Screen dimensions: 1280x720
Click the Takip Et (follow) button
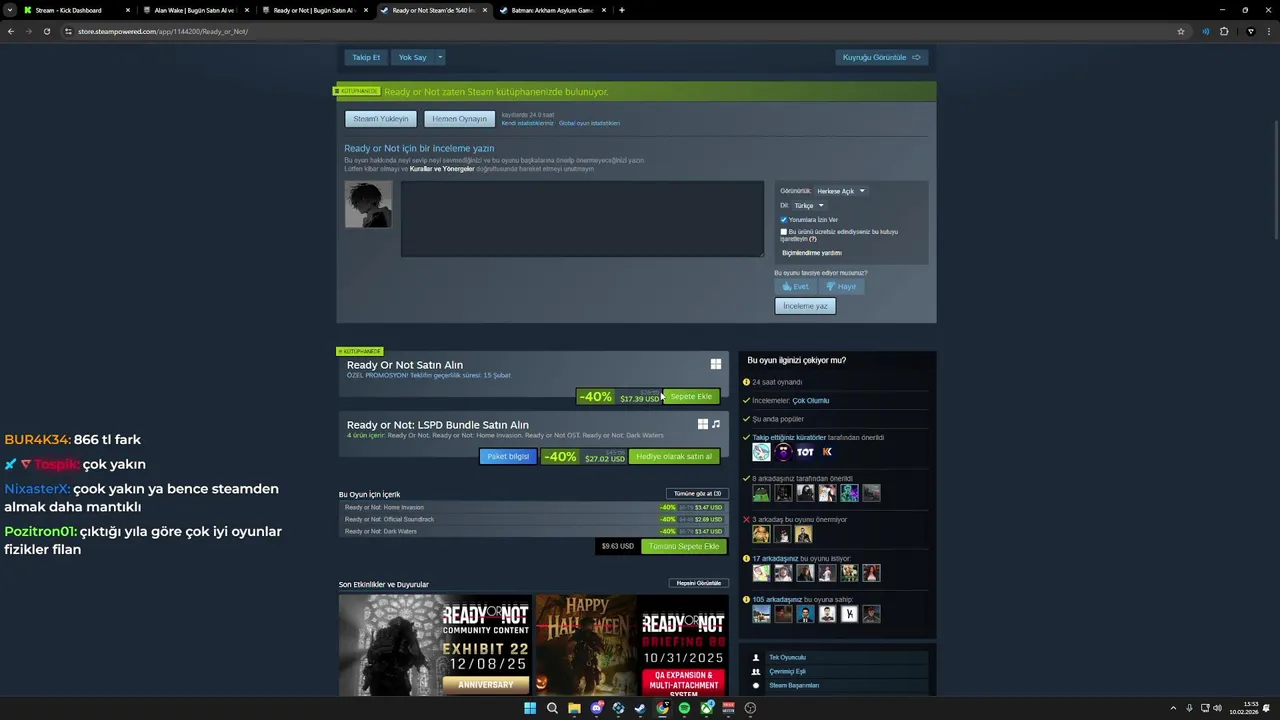click(x=366, y=57)
